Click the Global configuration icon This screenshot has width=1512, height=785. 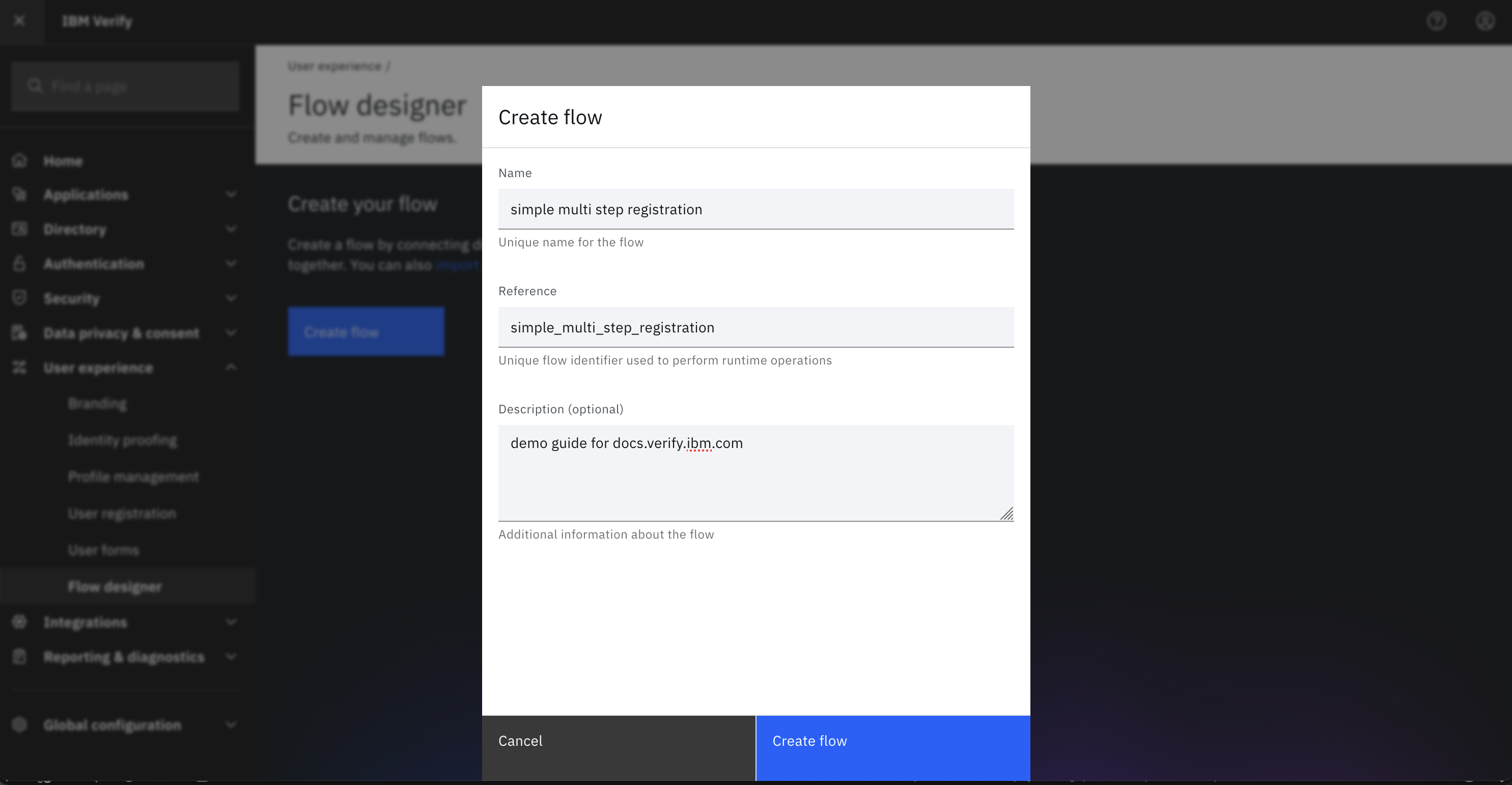[x=19, y=724]
